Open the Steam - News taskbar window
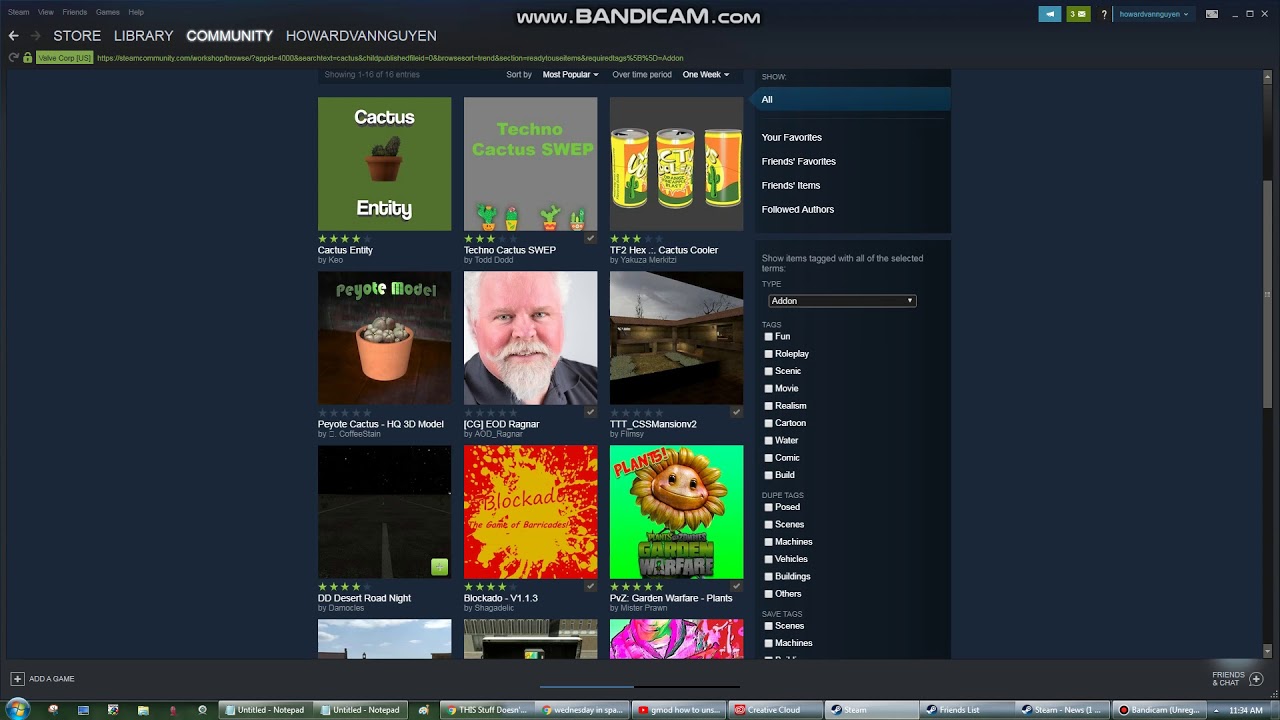The height and width of the screenshot is (720, 1280). (x=1061, y=710)
